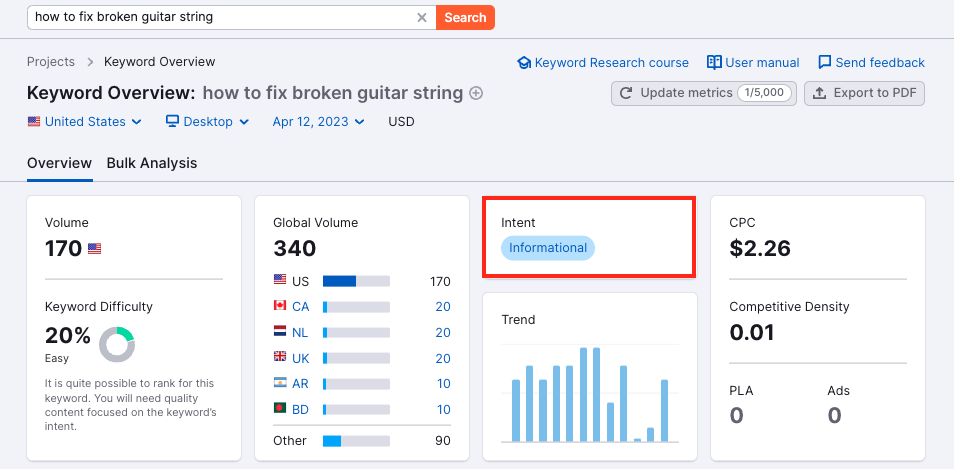Image resolution: width=954 pixels, height=469 pixels.
Task: Click the Desktop monitor icon
Action: coord(172,121)
